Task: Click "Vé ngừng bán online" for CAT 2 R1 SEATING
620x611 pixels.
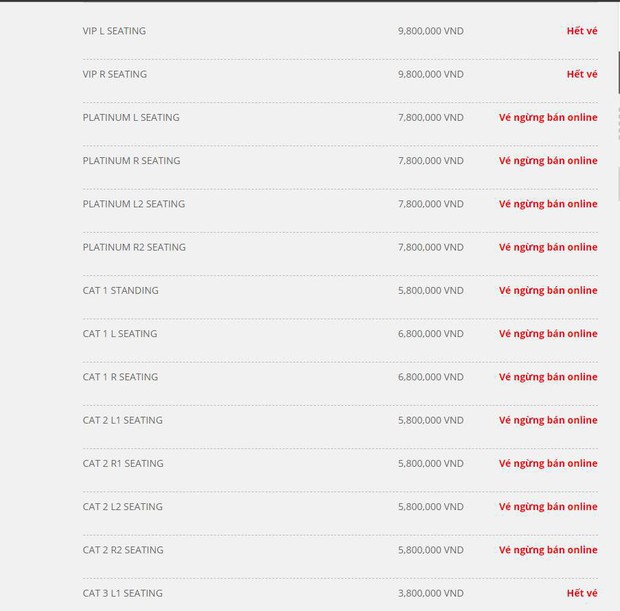Action: tap(548, 463)
